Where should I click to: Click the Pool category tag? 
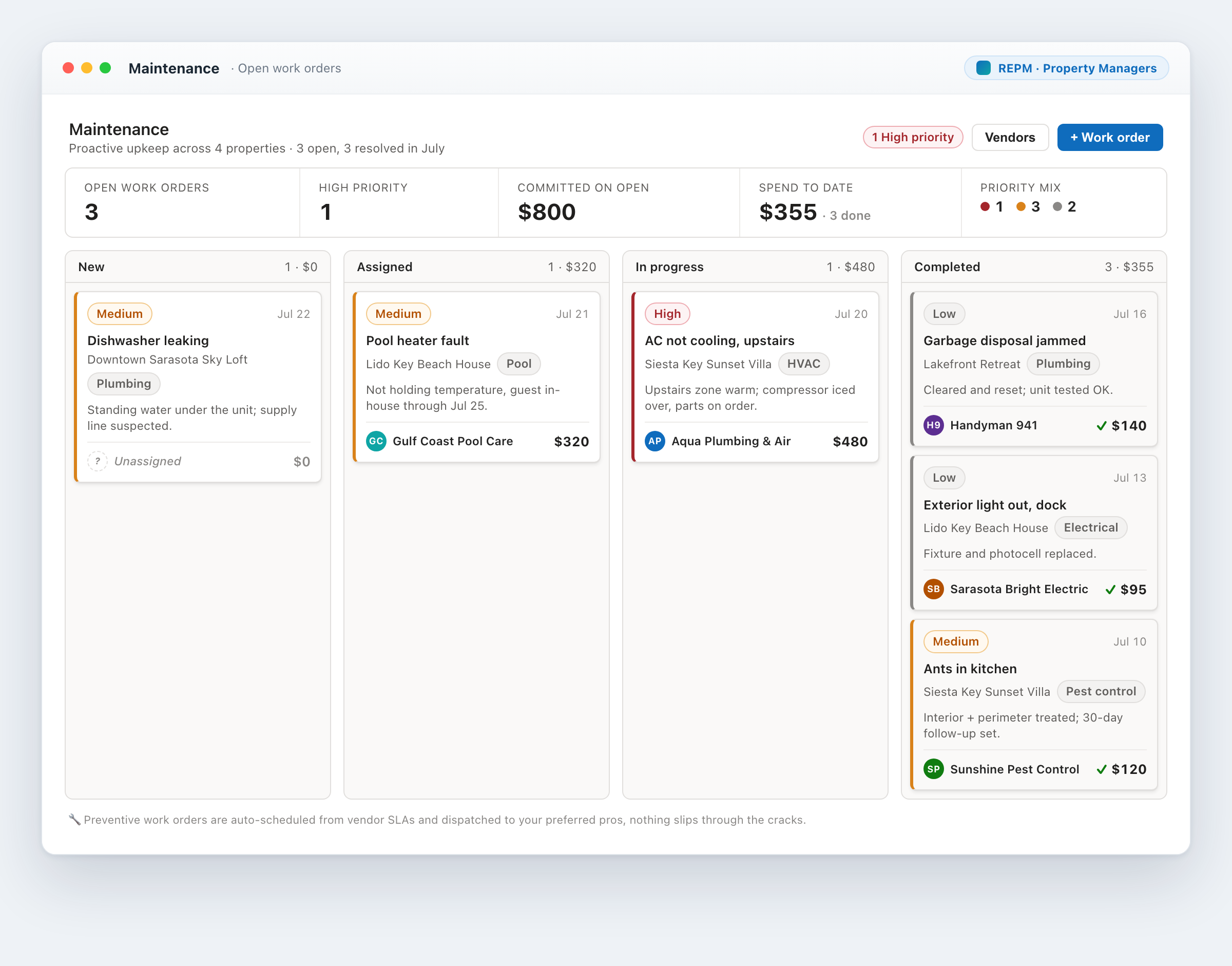tap(518, 364)
